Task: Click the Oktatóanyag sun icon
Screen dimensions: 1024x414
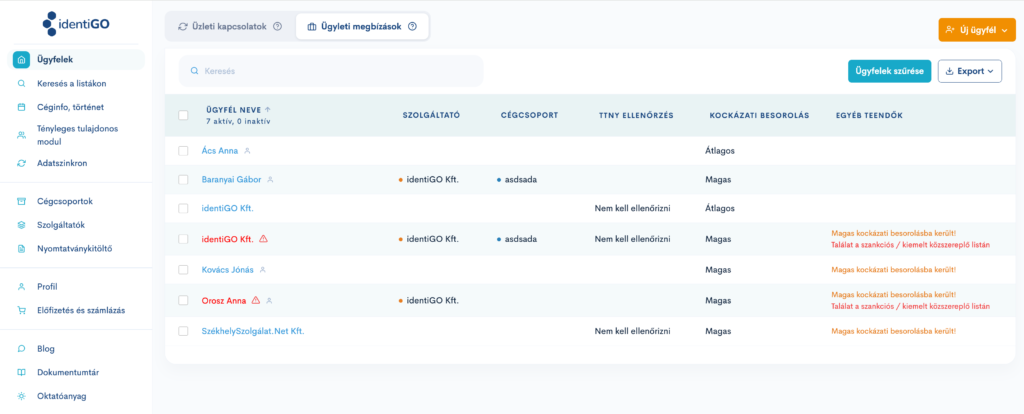Action: [x=22, y=396]
